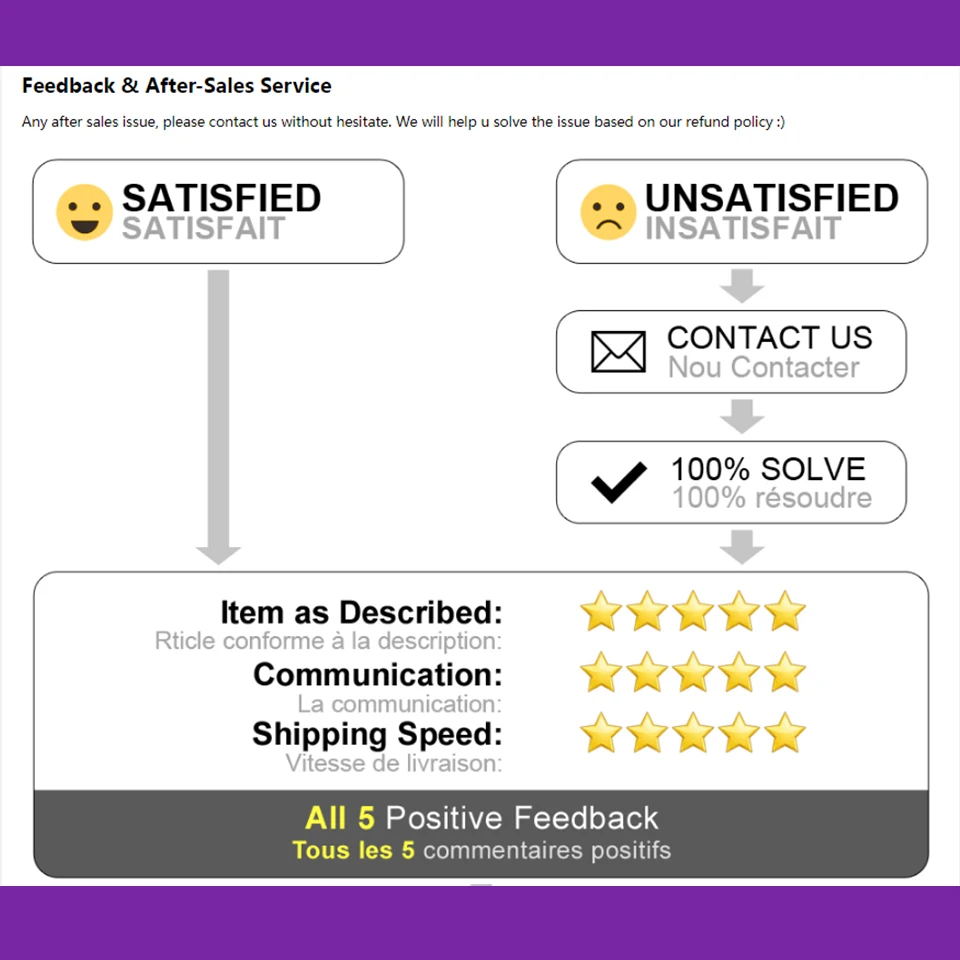The height and width of the screenshot is (960, 960).
Task: Click the envelope mail icon
Action: coord(618,352)
